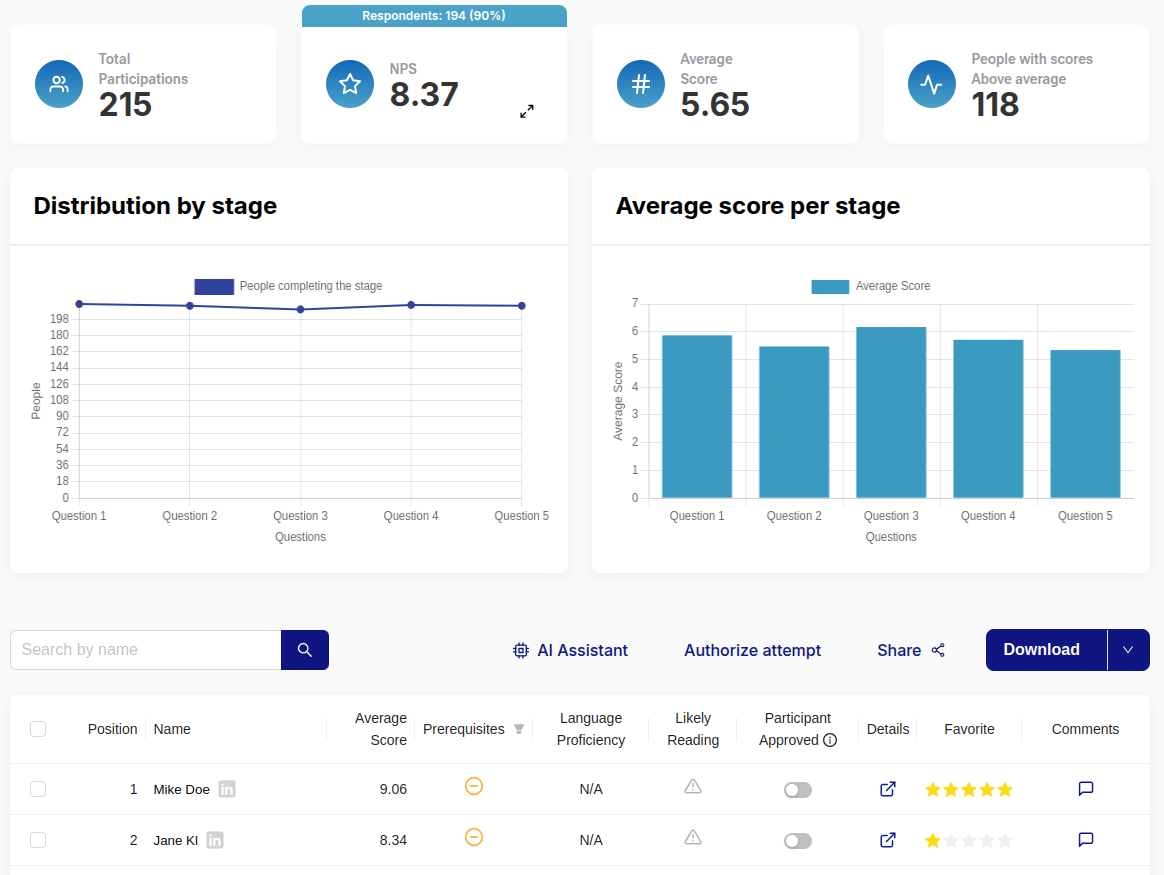Screen dimensions: 1164x875
Task: Select the checkbox for Mike Doe's row
Action: [38, 789]
